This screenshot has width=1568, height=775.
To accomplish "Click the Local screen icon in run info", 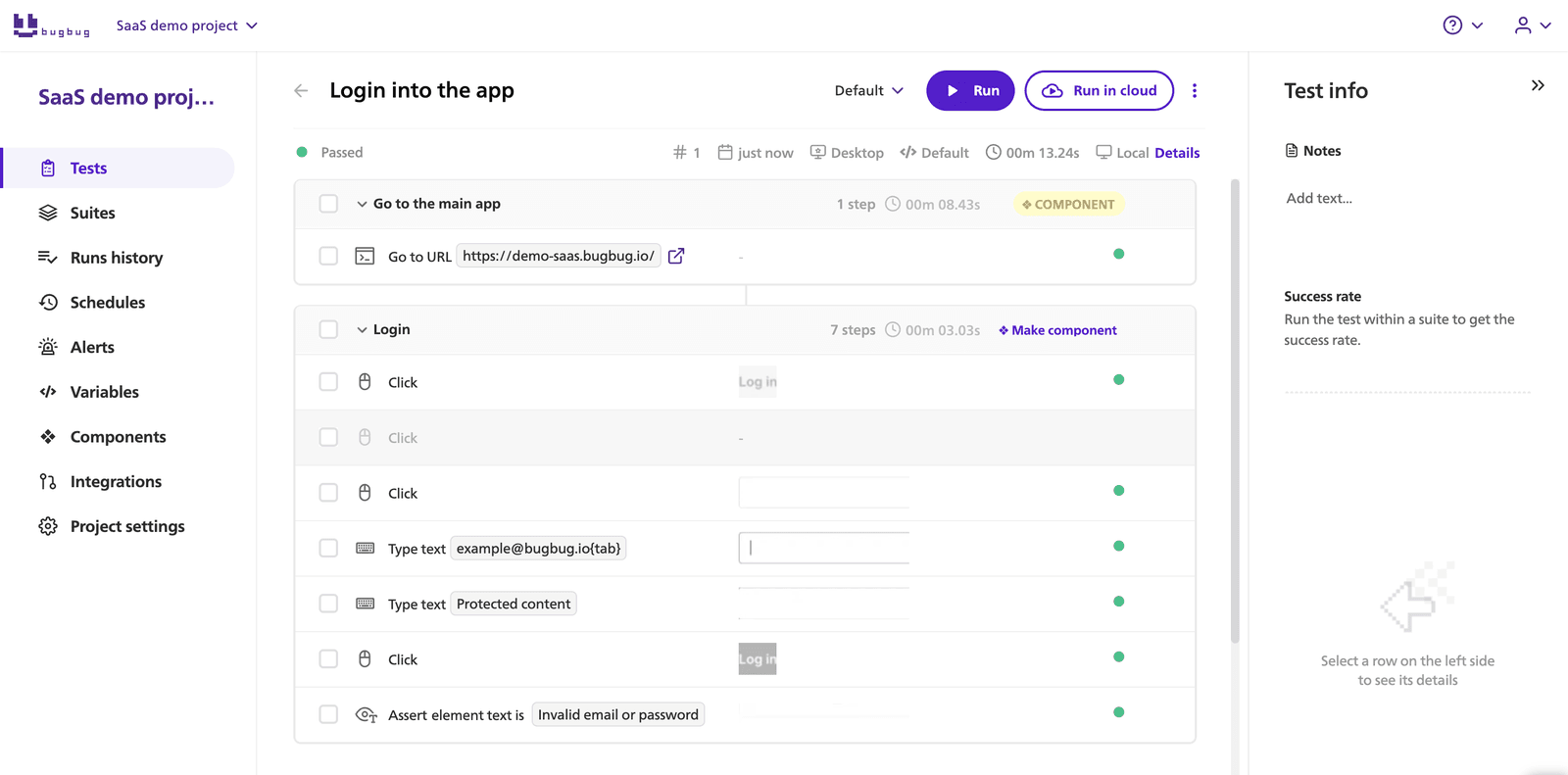I will point(1103,152).
